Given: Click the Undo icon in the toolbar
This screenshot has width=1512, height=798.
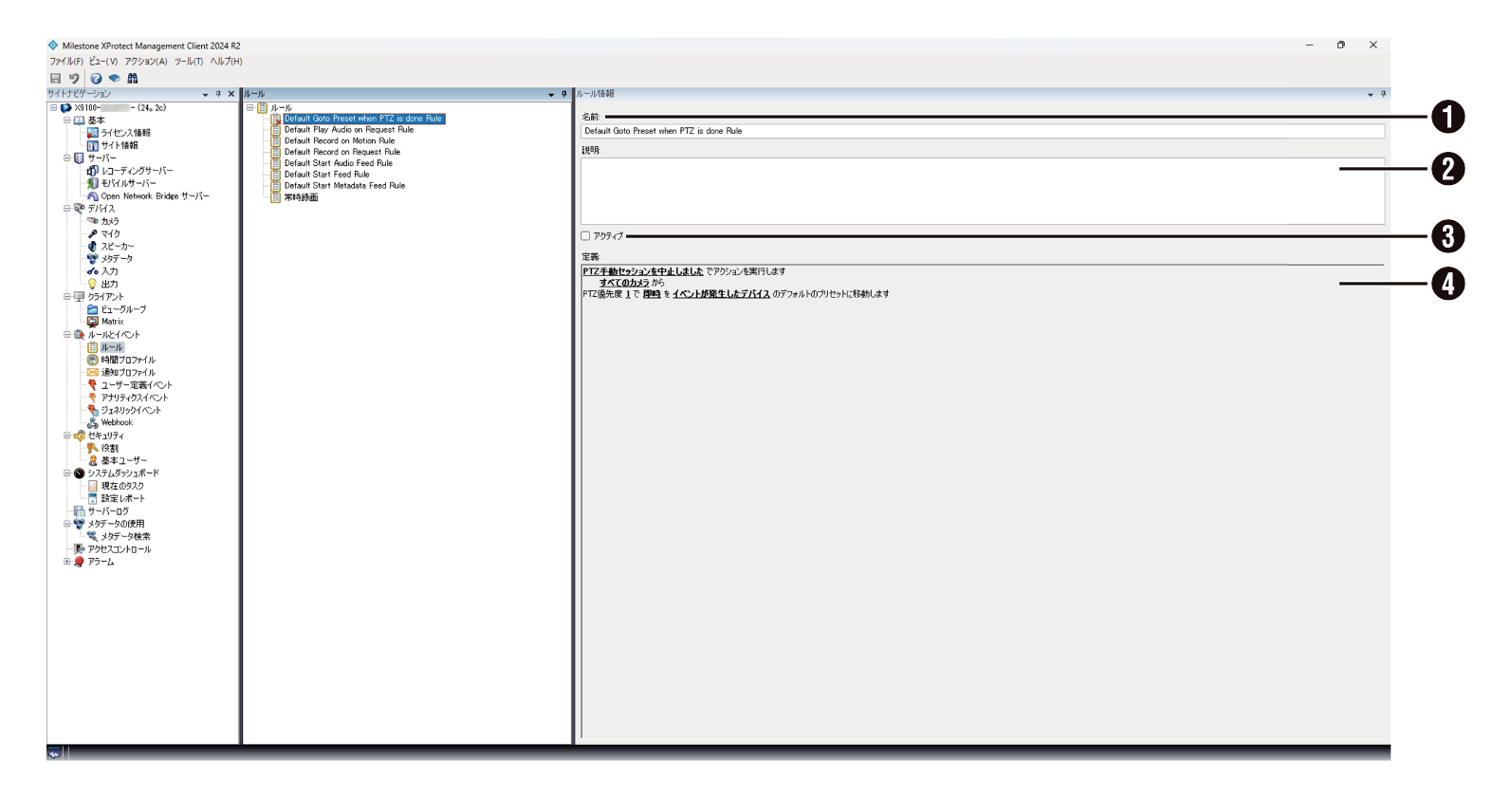Looking at the screenshot, I should click(74, 79).
